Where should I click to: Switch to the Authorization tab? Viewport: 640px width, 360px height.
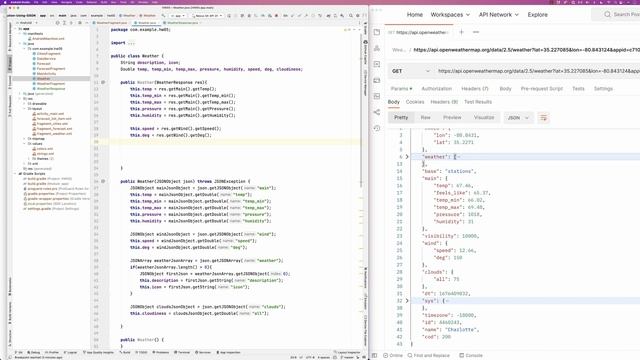(x=436, y=89)
